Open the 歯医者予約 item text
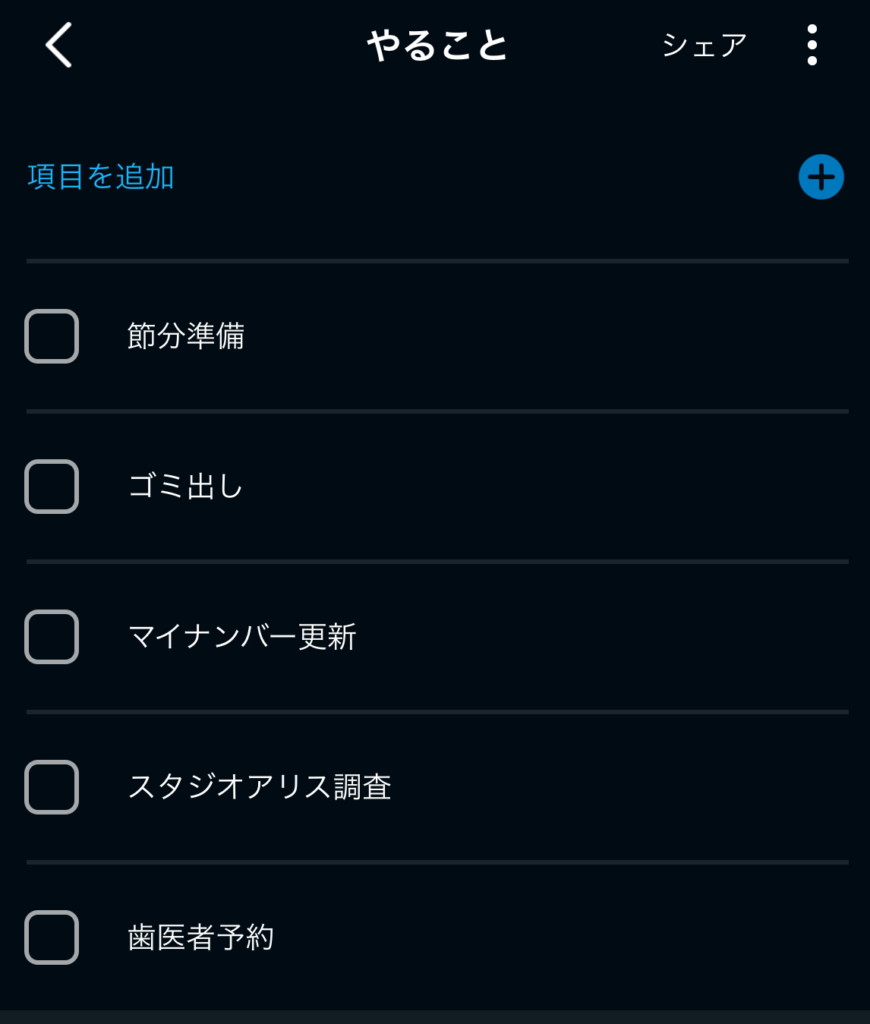870x1024 pixels. coord(200,937)
